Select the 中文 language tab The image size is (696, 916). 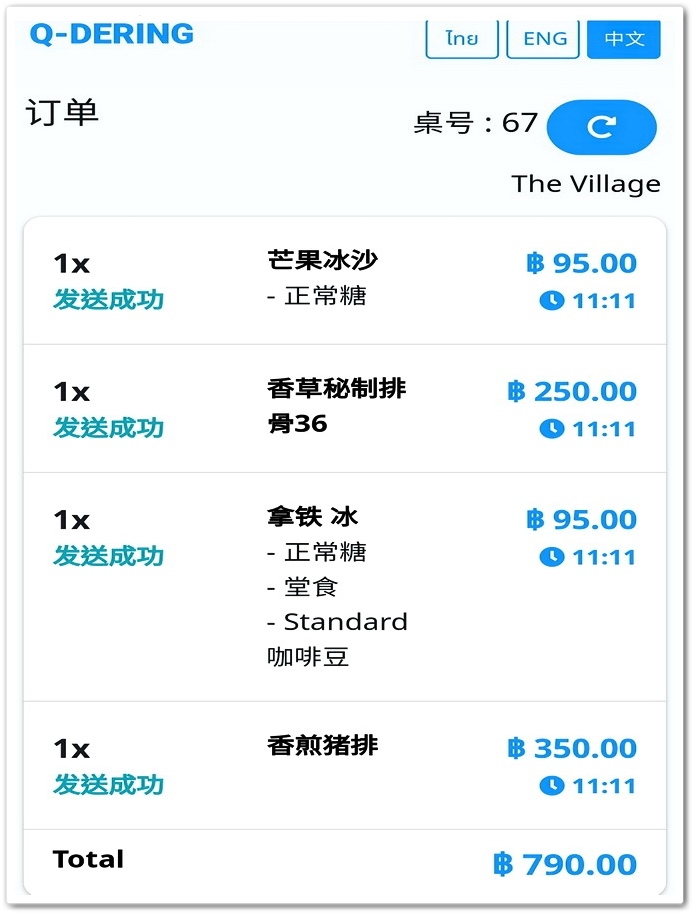624,39
